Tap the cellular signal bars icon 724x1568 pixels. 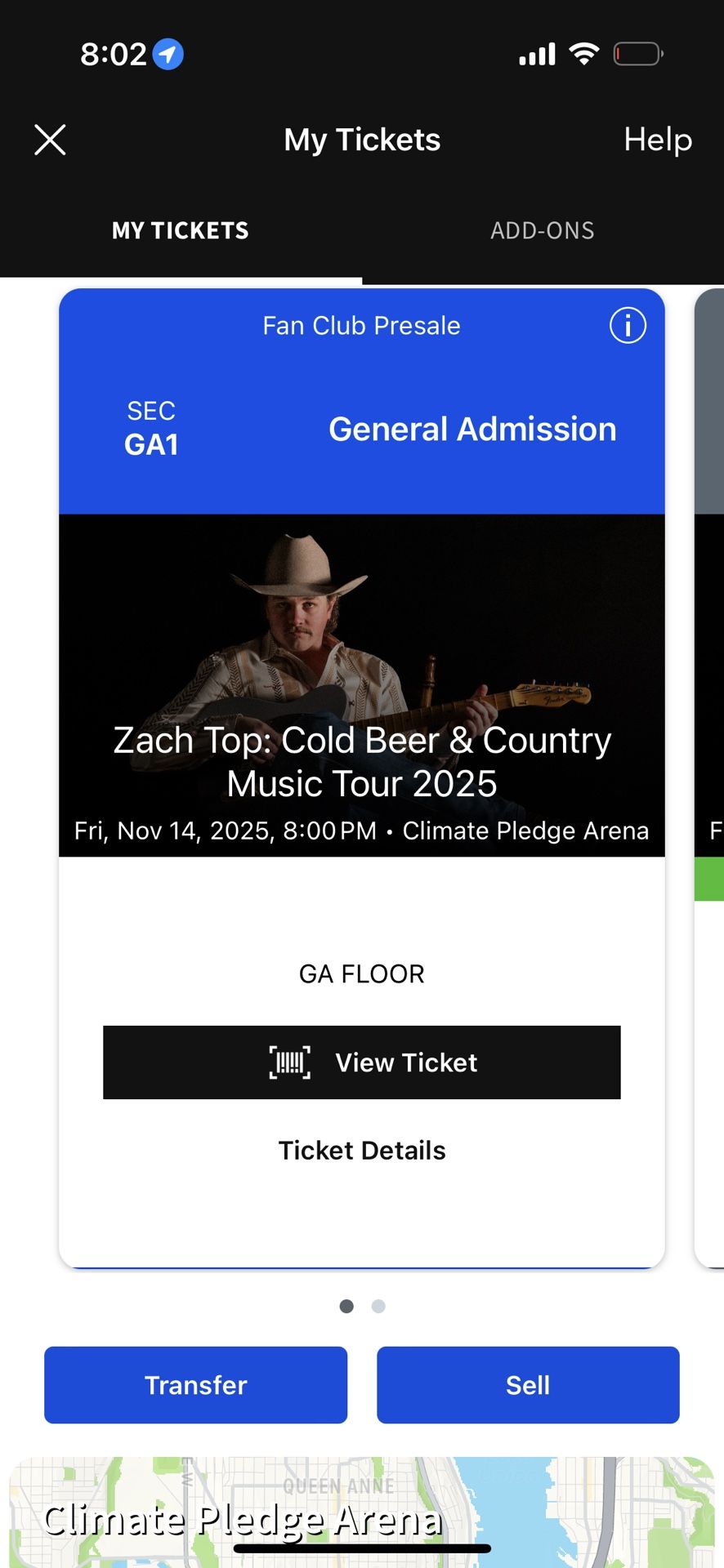point(535,53)
